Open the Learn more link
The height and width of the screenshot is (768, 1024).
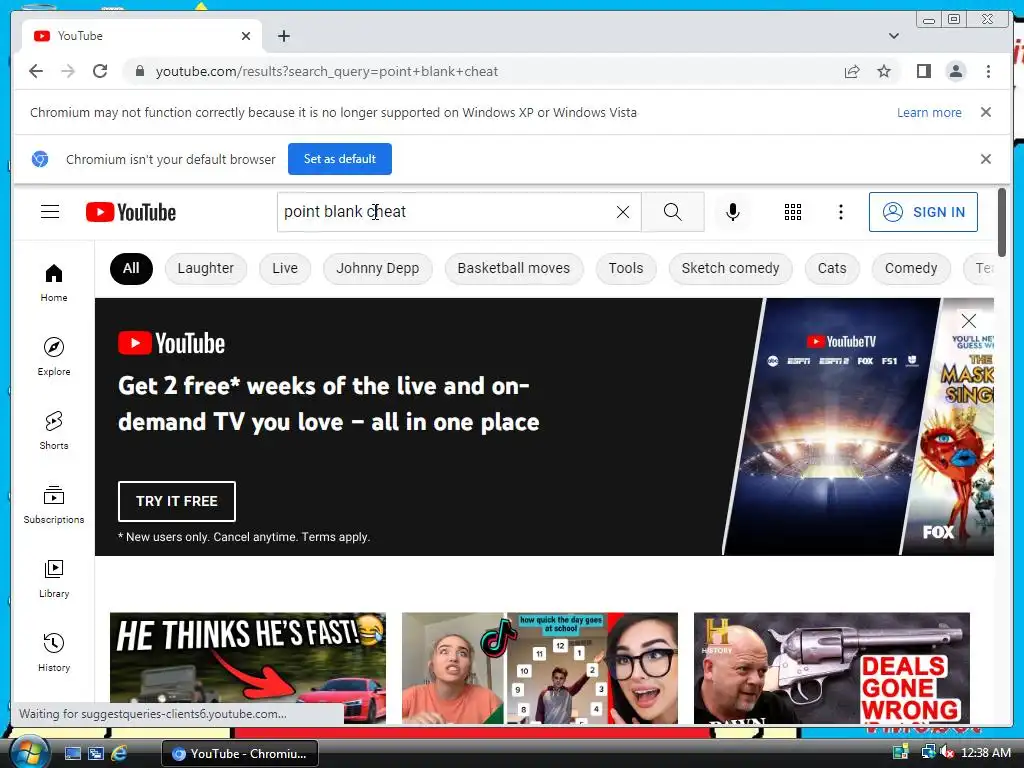[929, 112]
